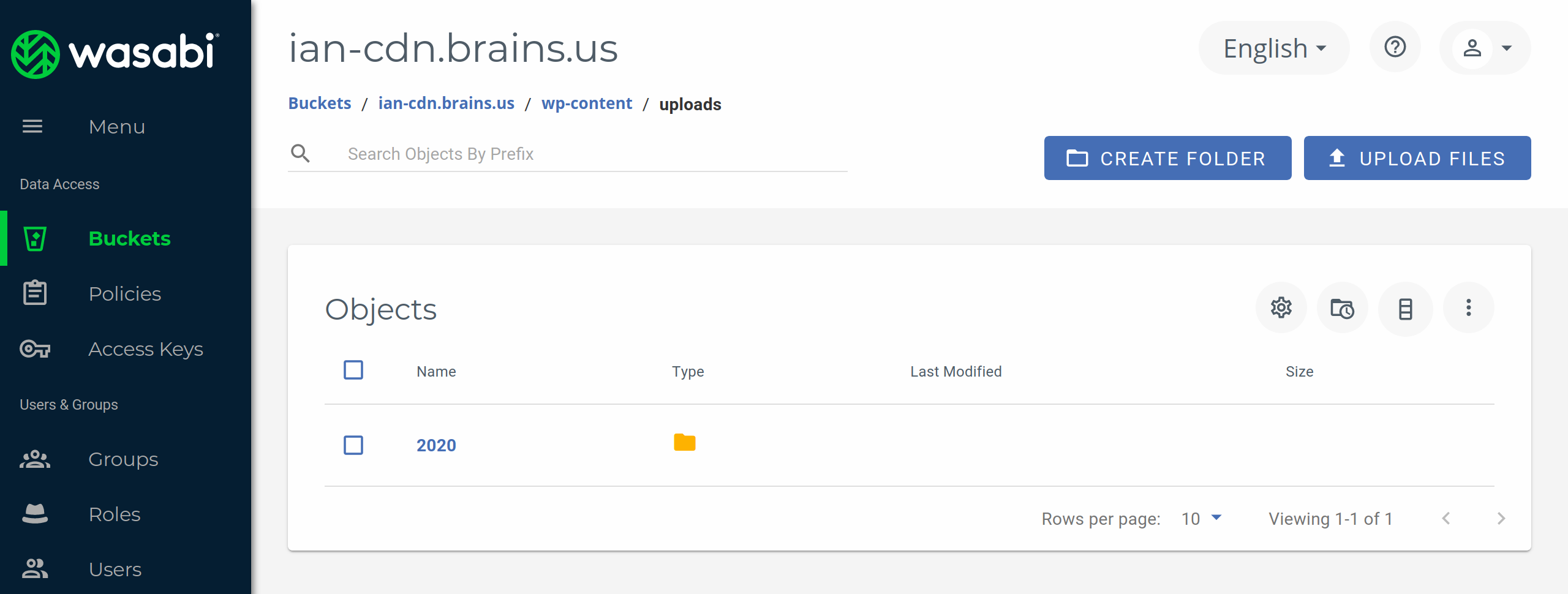Click the wp-content breadcrumb link
The height and width of the screenshot is (594, 1568).
(586, 103)
